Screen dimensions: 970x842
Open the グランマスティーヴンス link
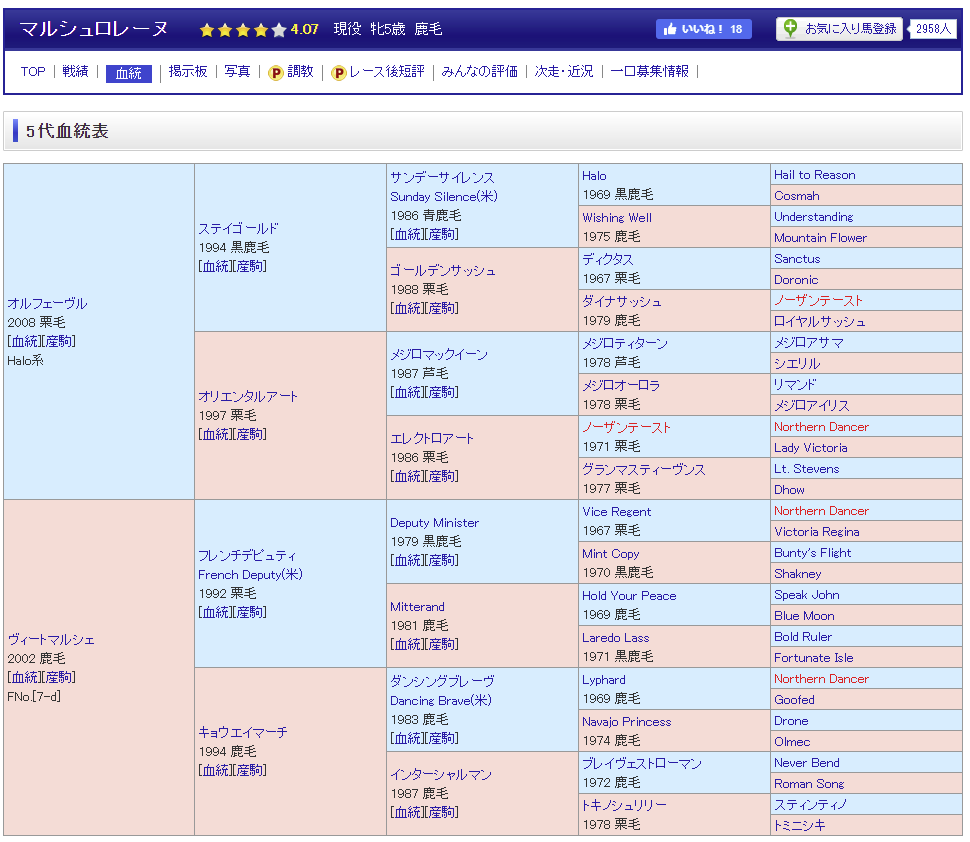pos(643,470)
